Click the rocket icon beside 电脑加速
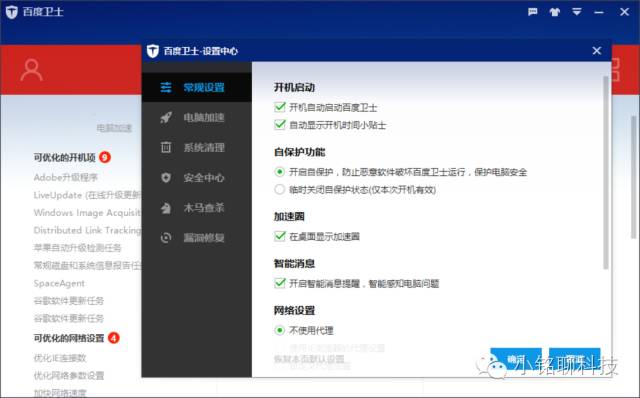The width and height of the screenshot is (640, 398). [166, 118]
